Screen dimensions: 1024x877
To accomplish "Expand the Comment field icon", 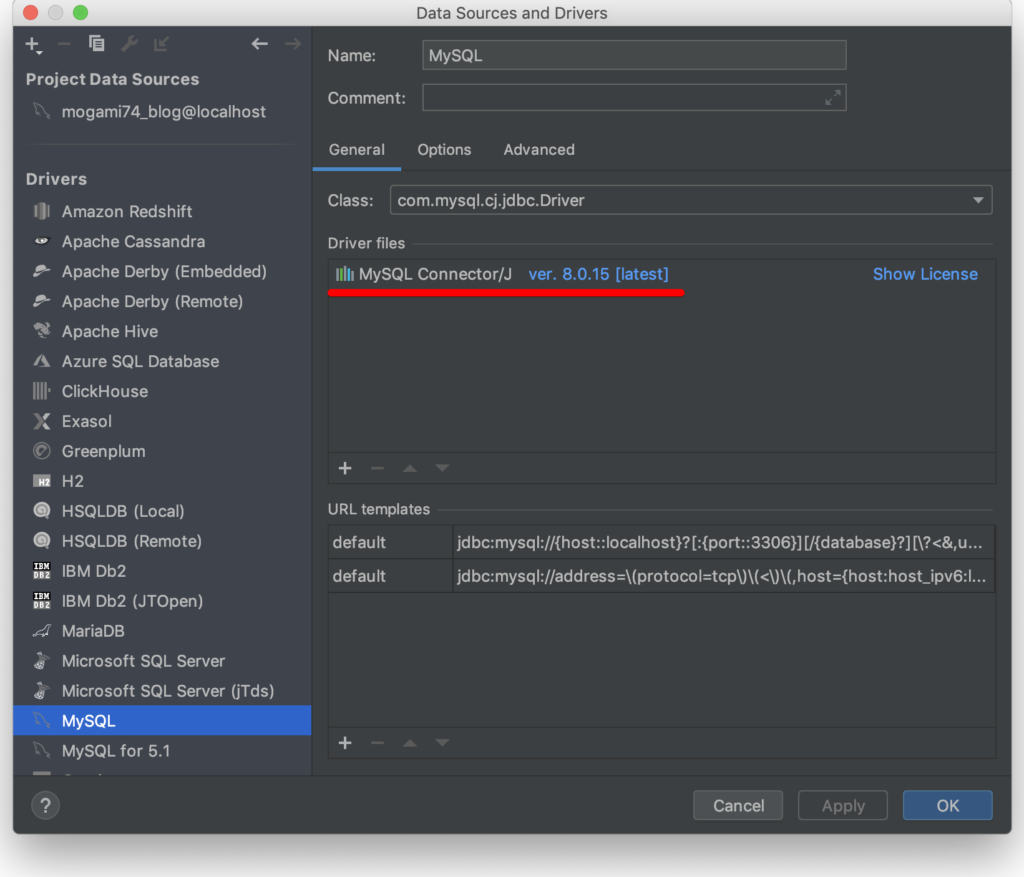I will coord(833,98).
